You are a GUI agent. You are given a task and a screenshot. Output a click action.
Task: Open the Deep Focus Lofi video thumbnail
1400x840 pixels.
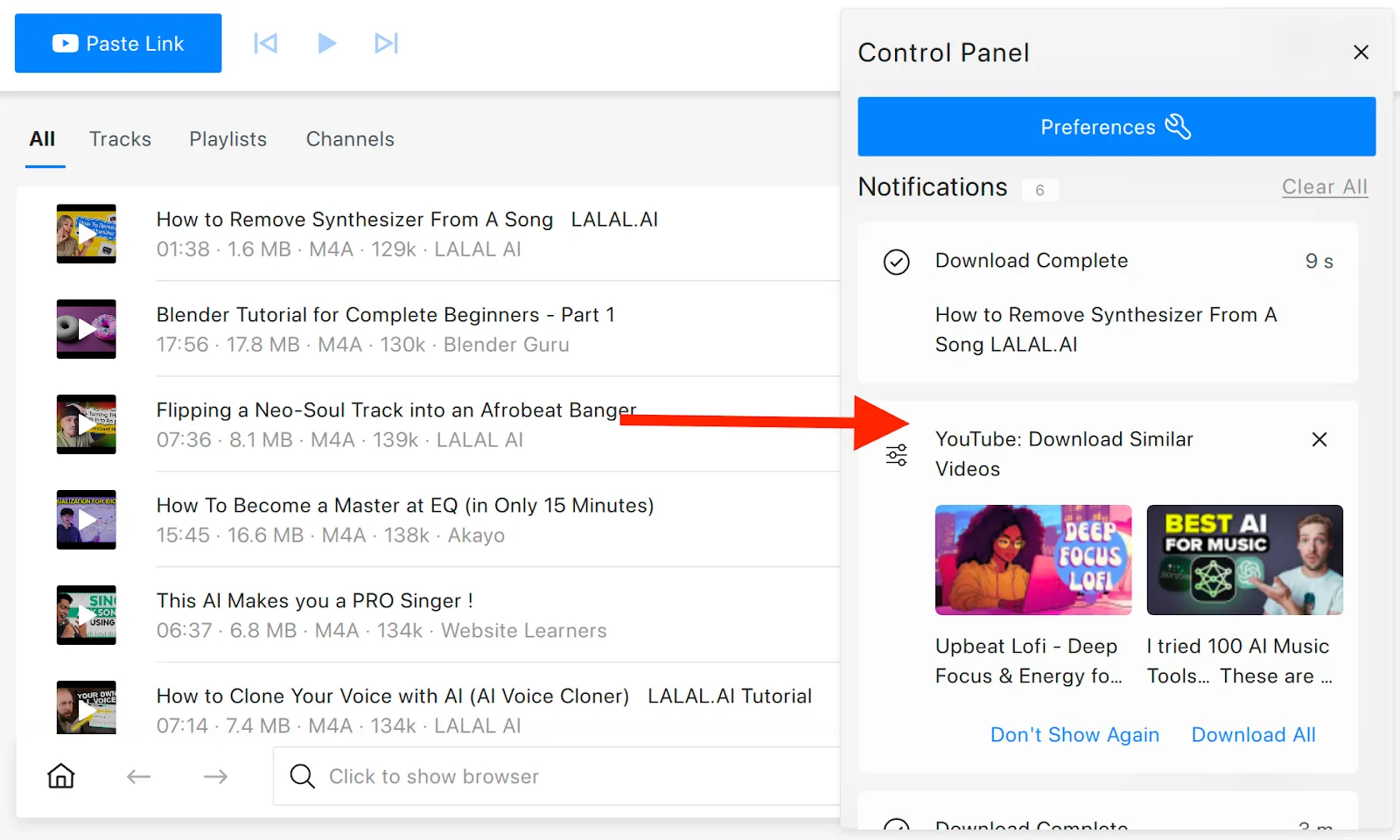1033,560
